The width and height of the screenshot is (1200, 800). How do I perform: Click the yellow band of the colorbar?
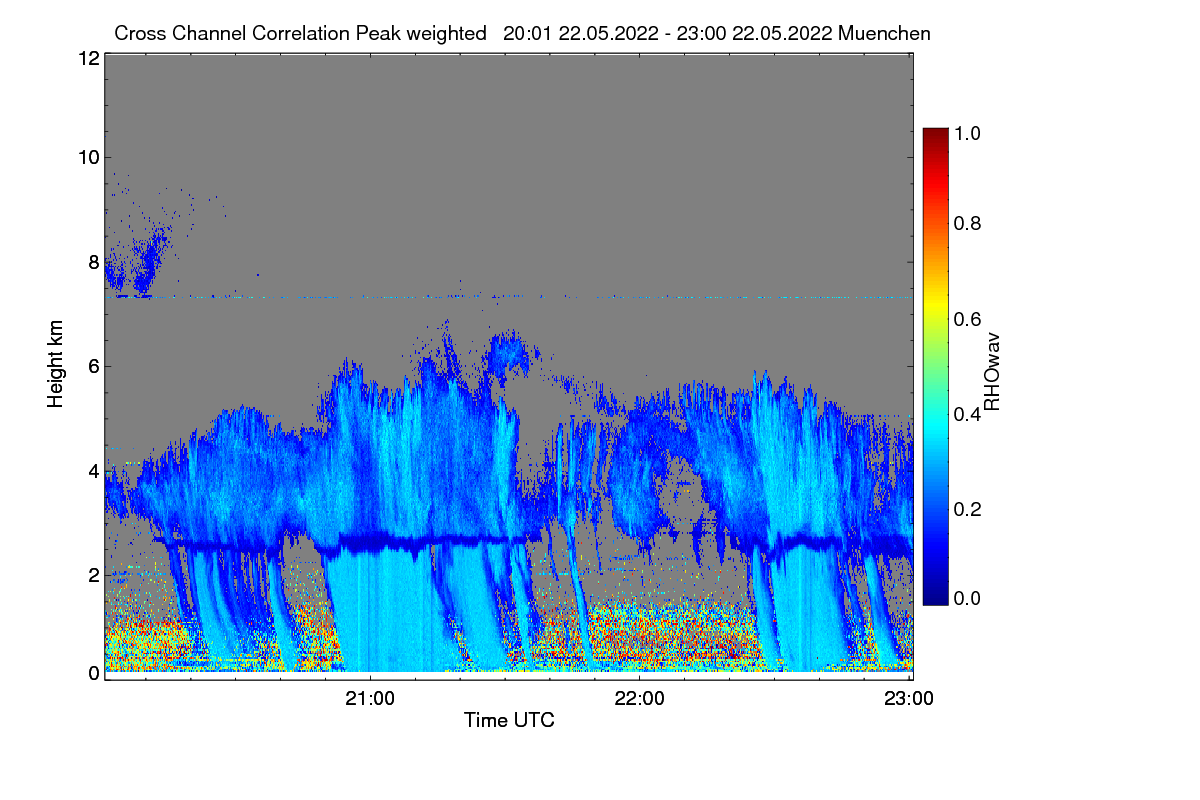(935, 305)
